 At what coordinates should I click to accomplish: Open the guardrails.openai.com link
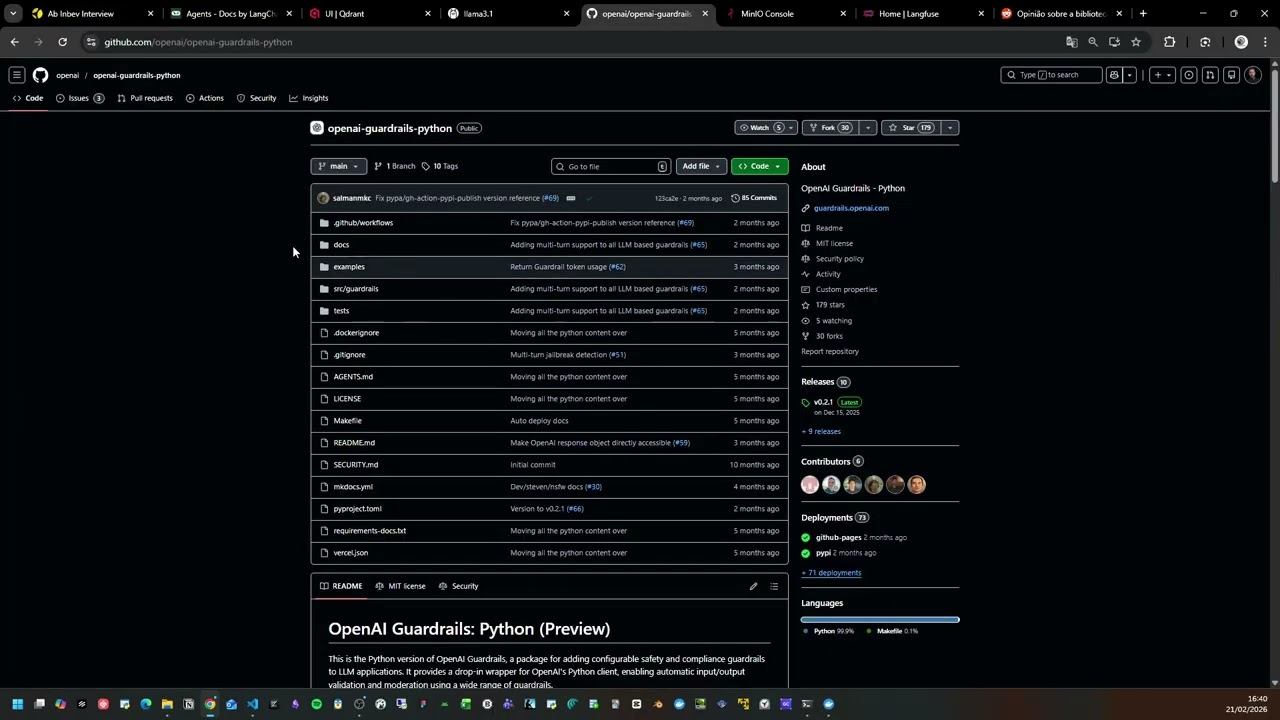[851, 208]
